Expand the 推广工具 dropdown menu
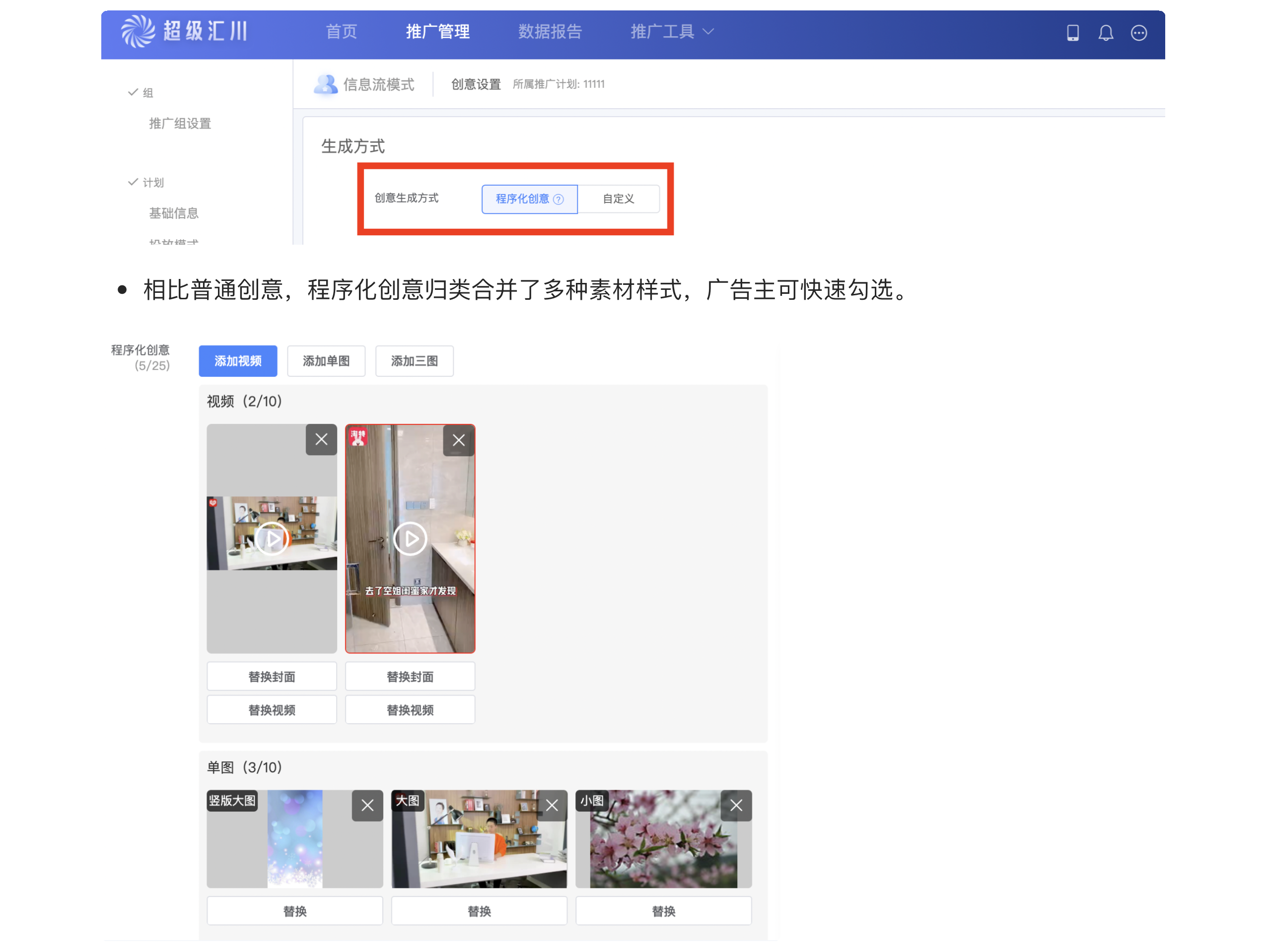This screenshot has width=1266, height=952. pyautogui.click(x=672, y=31)
